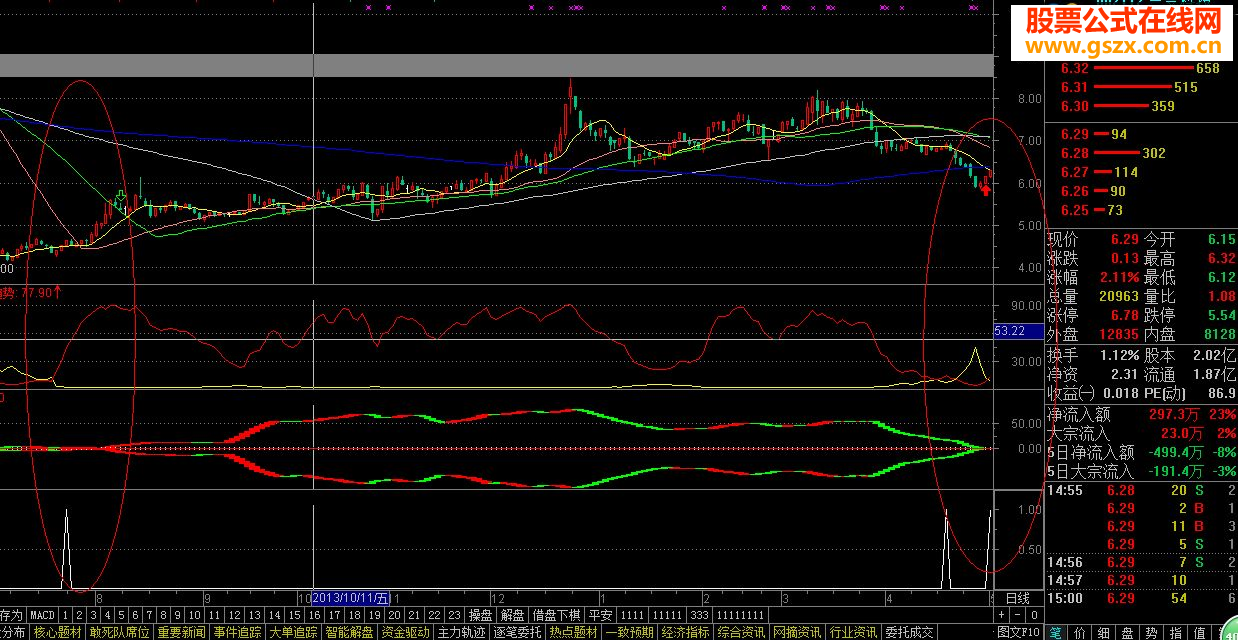Viewport: 1238px width, 640px height.
Task: Click the 15:00 last trade row
Action: 1141,598
